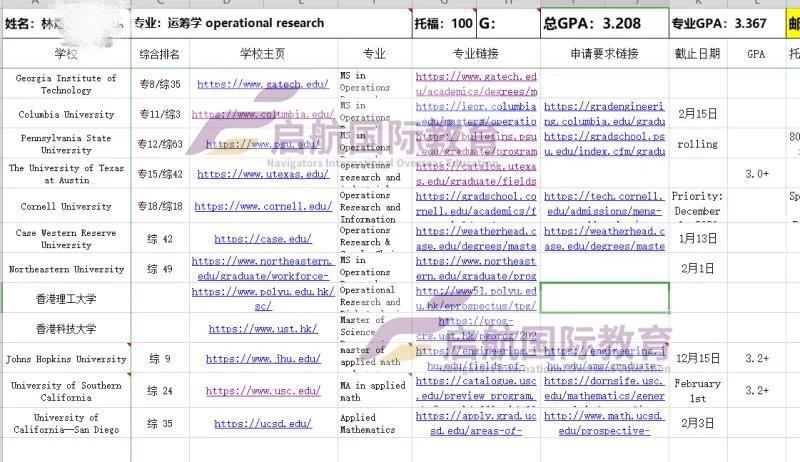The width and height of the screenshot is (800, 462).
Task: Open the polyu.edu.hk homepage link
Action: (x=263, y=298)
